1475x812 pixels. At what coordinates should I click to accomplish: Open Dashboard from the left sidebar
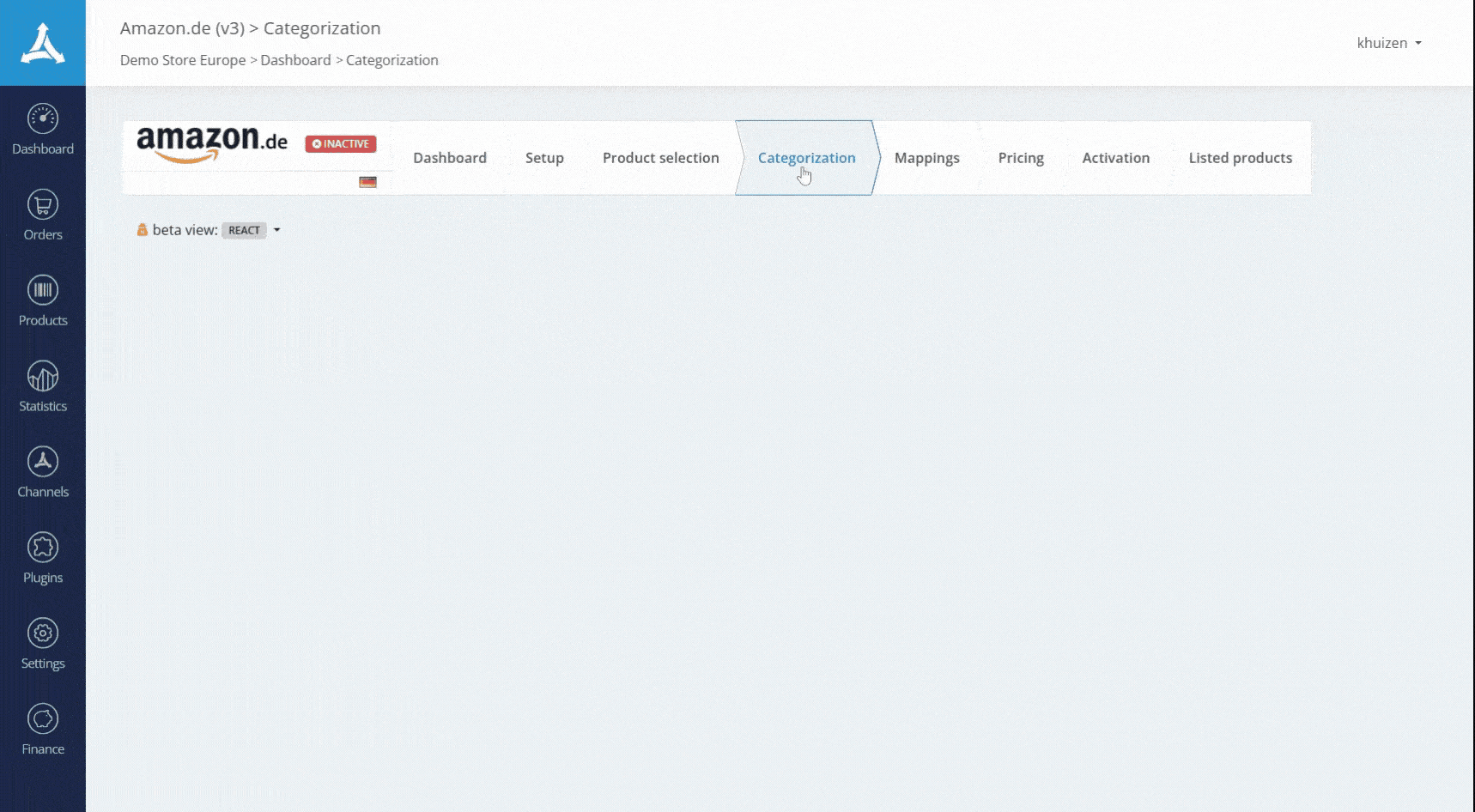(x=42, y=129)
